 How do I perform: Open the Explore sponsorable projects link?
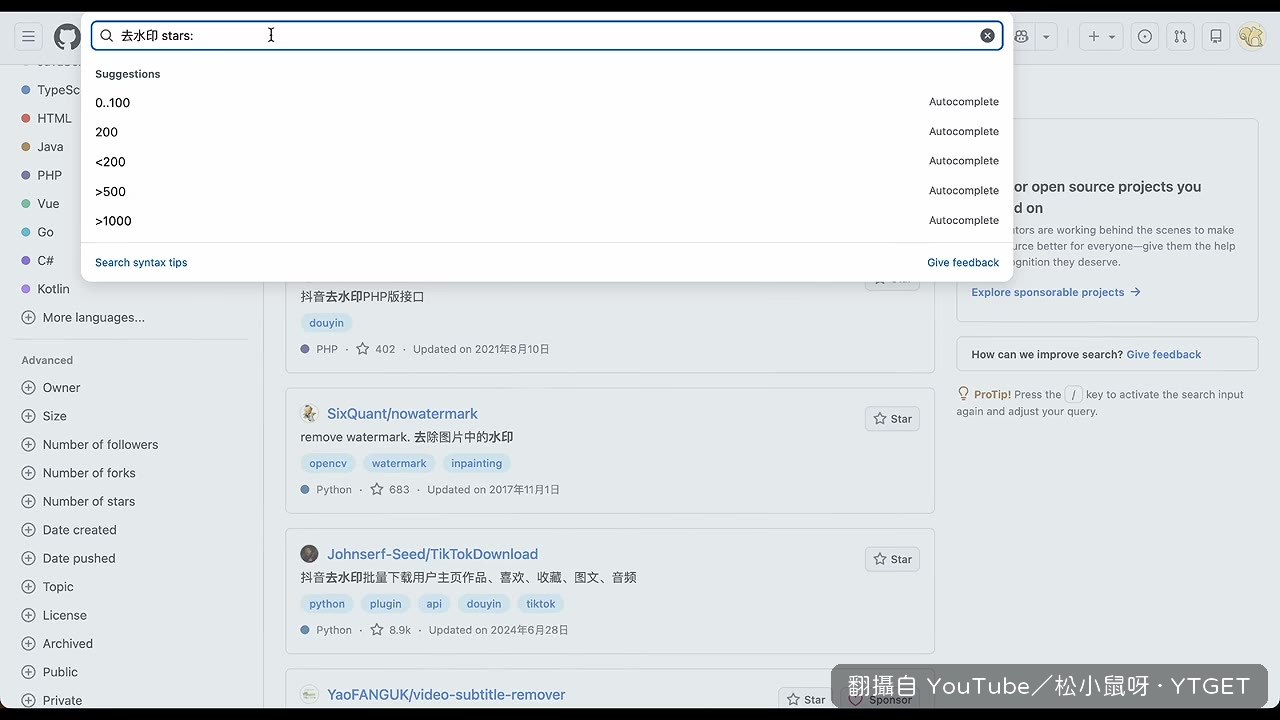click(x=1056, y=292)
